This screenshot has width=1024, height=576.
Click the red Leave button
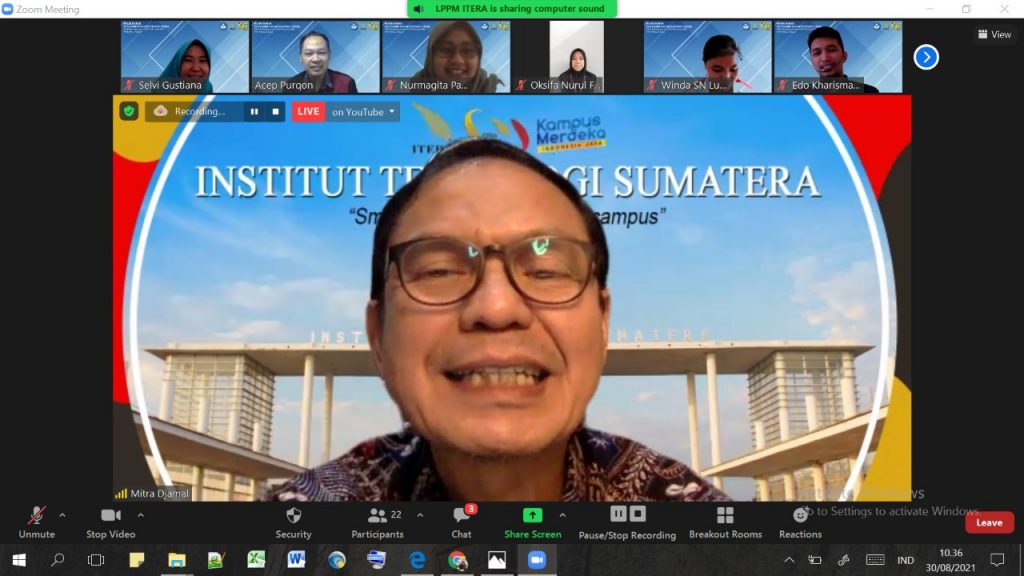click(x=989, y=522)
